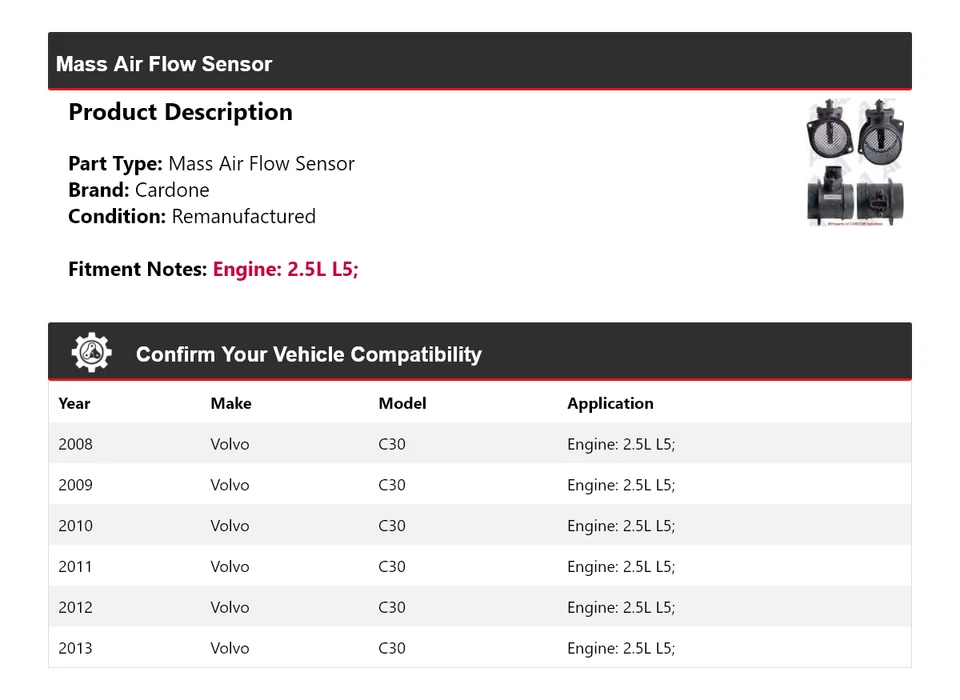This screenshot has width=960, height=700.
Task: Click Volvo in the 2010 row
Action: pos(230,526)
